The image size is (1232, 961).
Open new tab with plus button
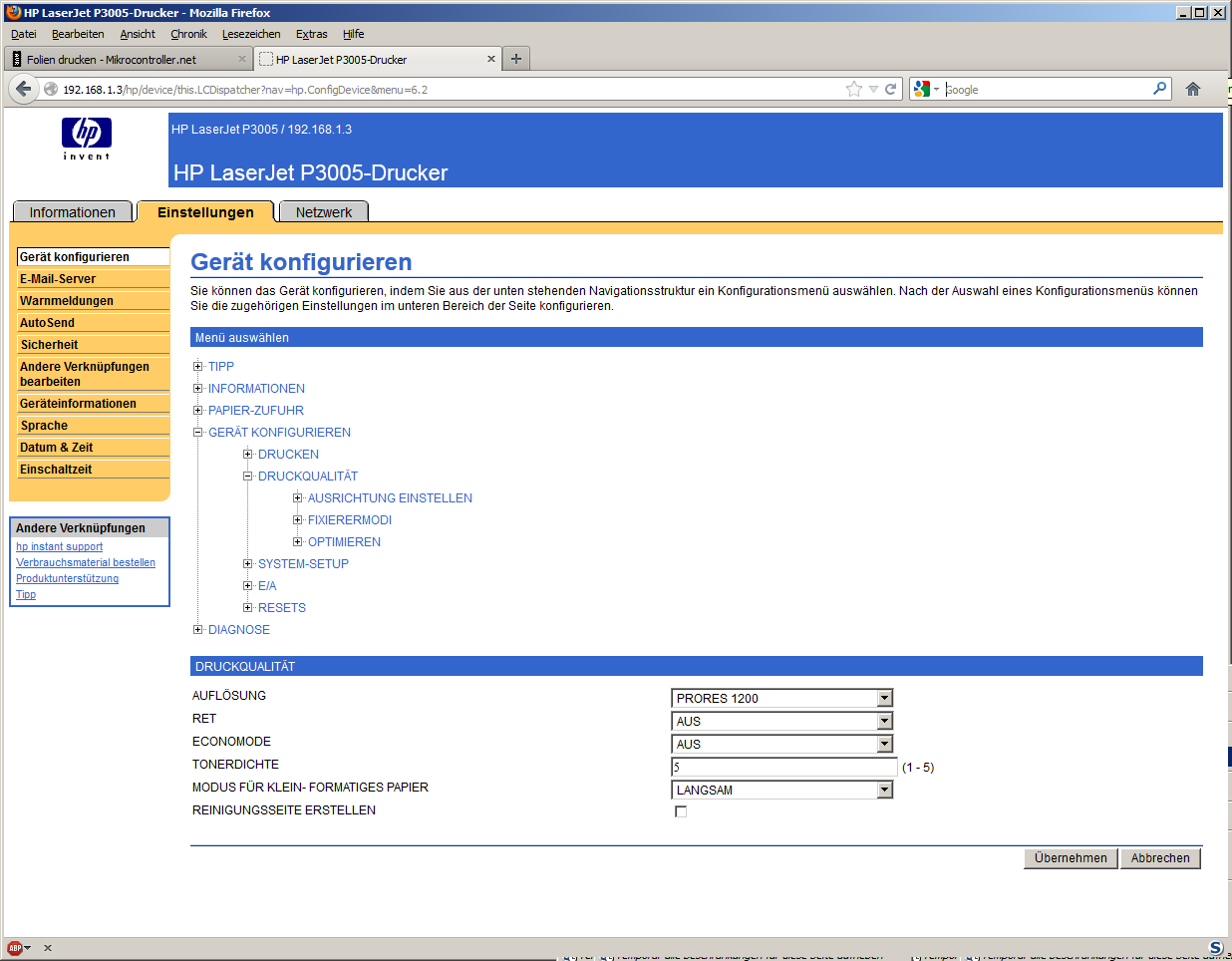[x=515, y=59]
